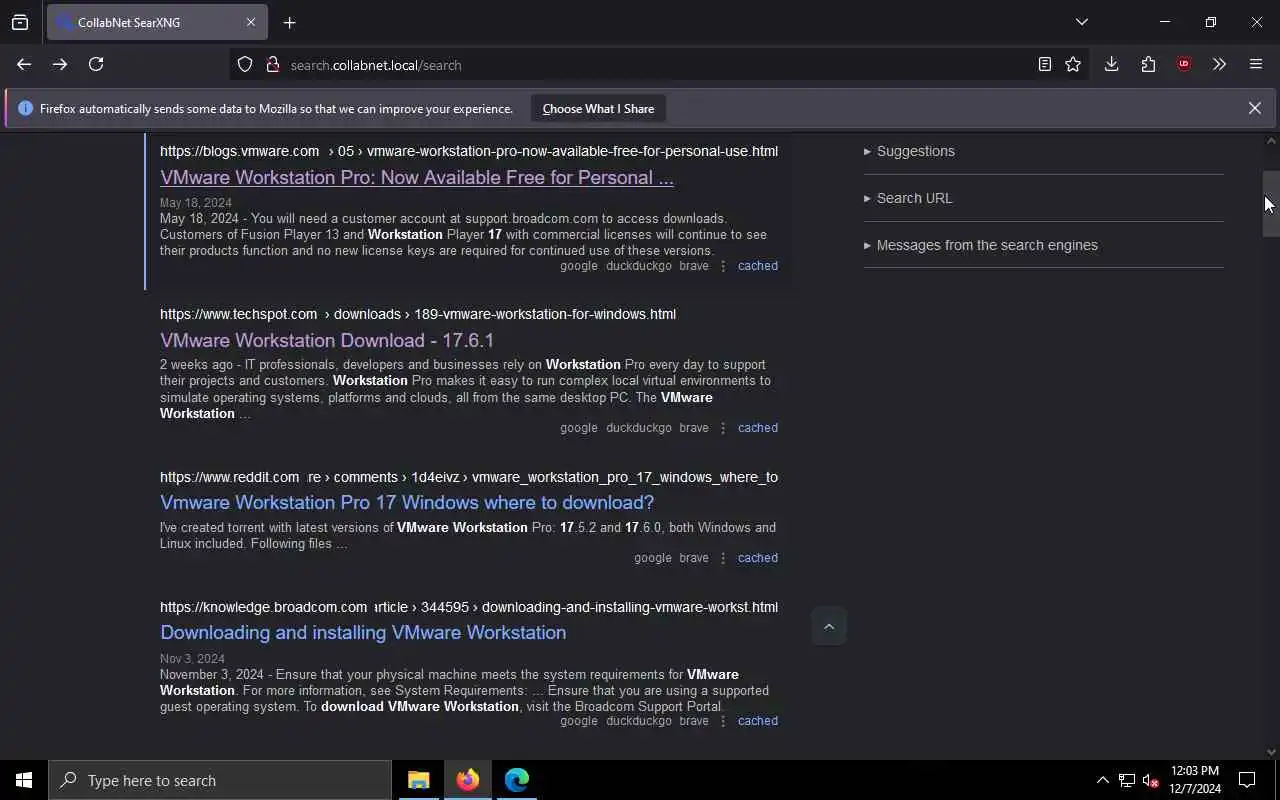Open the Windows notification center
Viewport: 1280px width, 800px height.
[1247, 780]
